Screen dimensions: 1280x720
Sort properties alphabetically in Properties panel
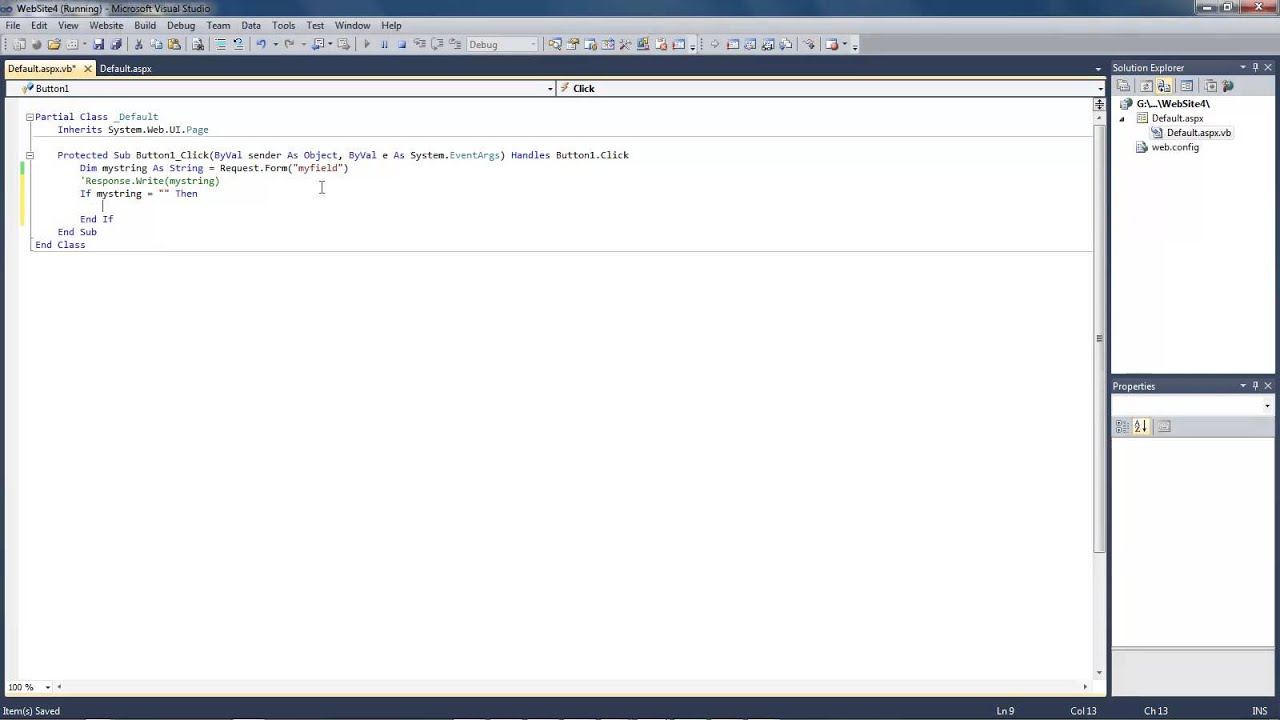click(x=1140, y=427)
